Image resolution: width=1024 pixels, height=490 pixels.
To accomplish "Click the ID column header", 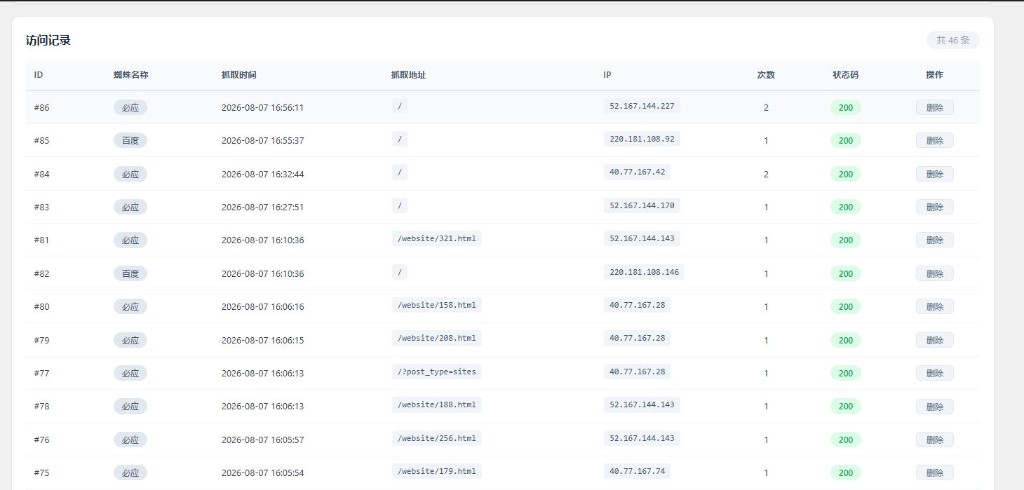I will 39,75.
